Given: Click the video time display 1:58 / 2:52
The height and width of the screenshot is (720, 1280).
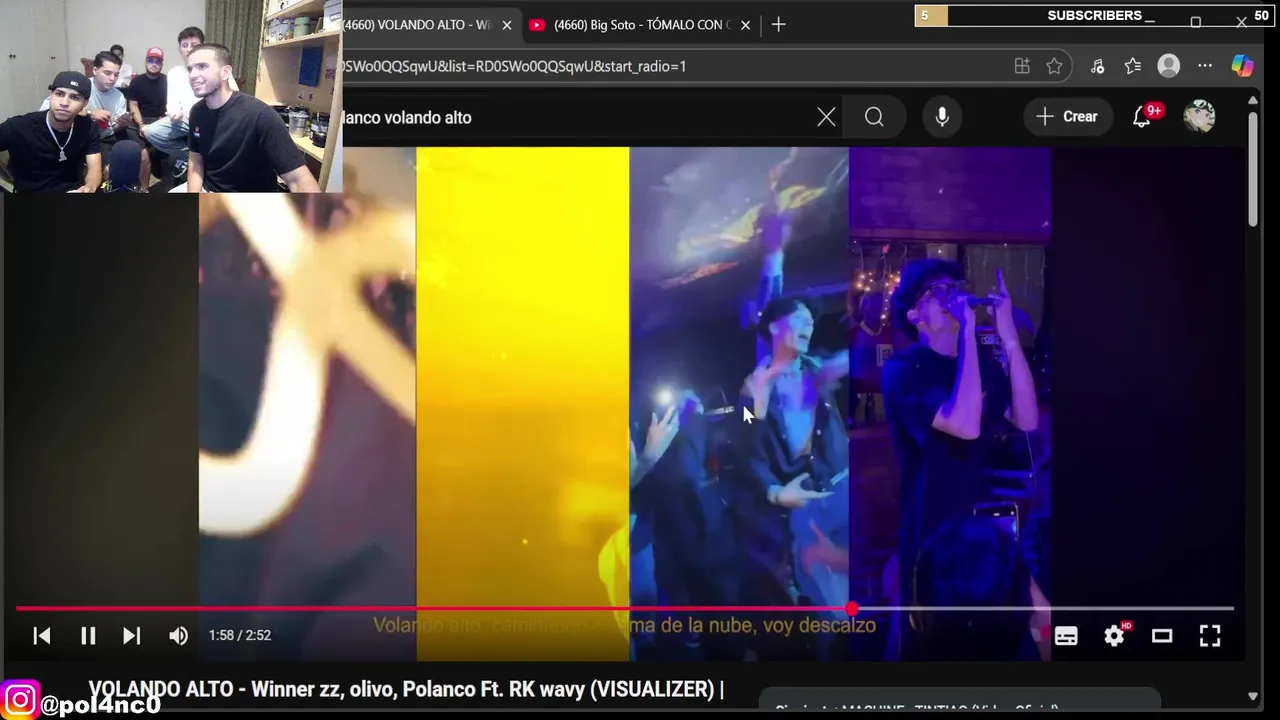Looking at the screenshot, I should click(x=240, y=635).
